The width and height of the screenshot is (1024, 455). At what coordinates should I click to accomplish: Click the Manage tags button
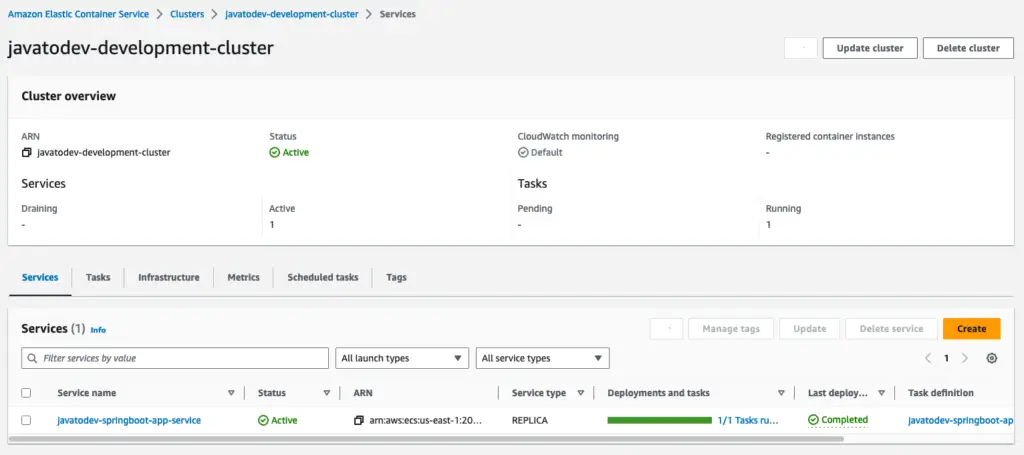click(x=731, y=329)
